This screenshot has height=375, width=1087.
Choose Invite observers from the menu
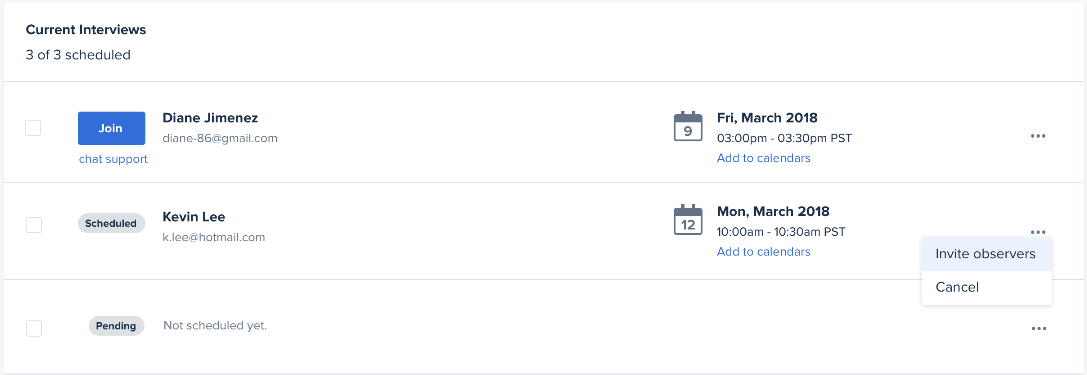pos(986,254)
